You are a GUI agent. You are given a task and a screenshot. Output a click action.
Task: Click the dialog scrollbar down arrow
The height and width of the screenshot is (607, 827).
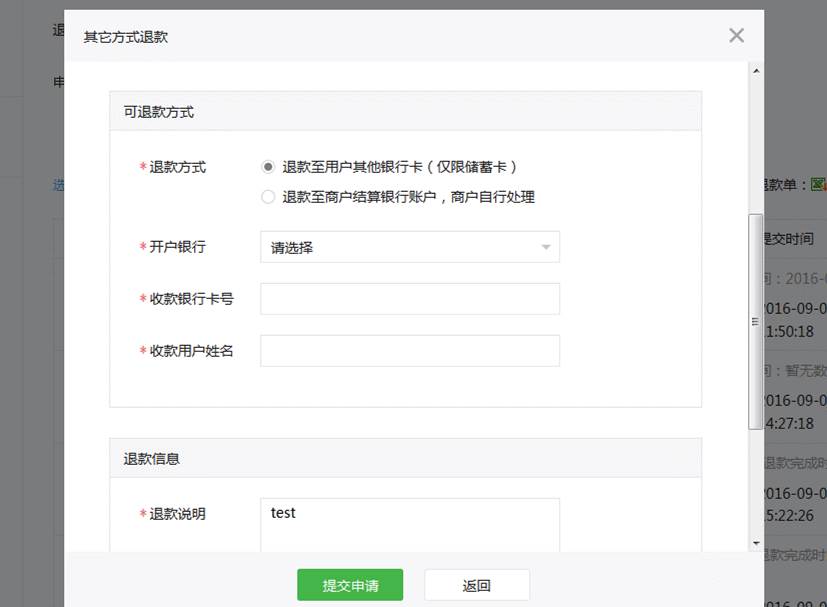click(x=756, y=543)
